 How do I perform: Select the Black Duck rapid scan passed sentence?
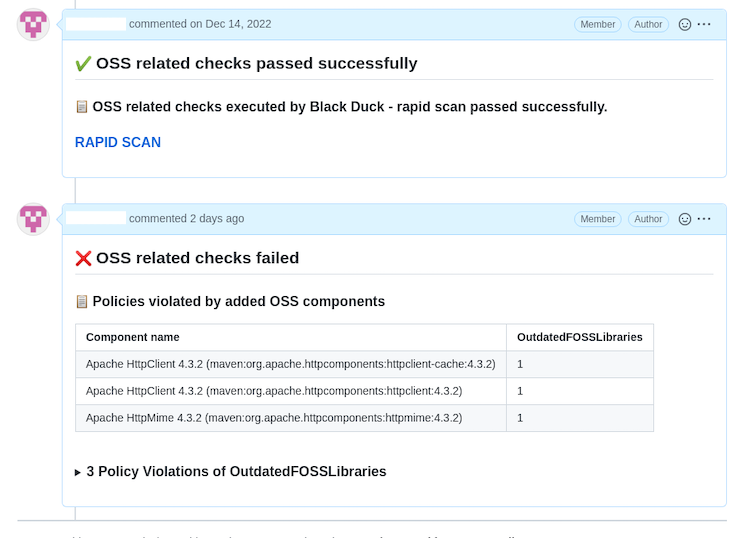(x=350, y=107)
